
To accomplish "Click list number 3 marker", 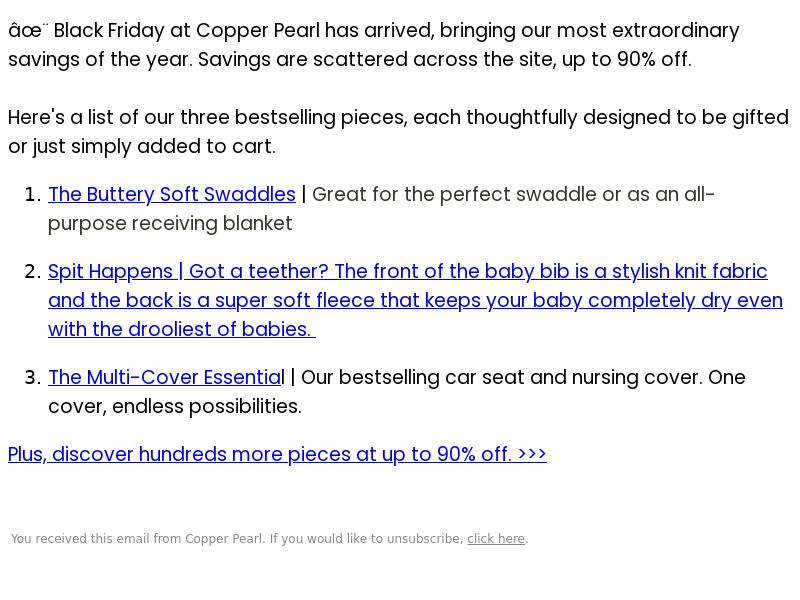I will tap(33, 378).
